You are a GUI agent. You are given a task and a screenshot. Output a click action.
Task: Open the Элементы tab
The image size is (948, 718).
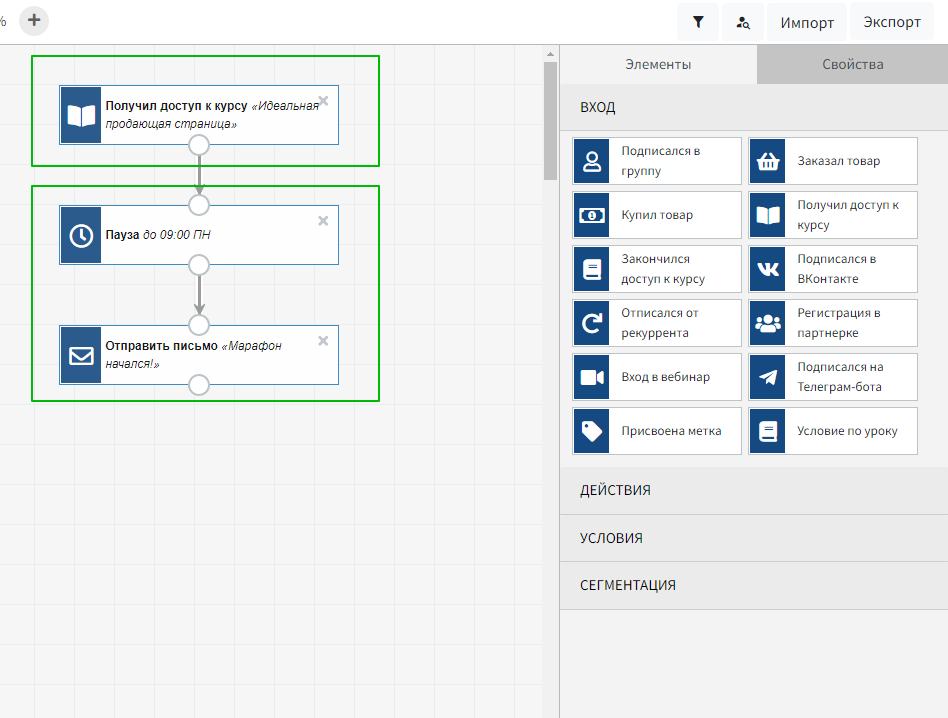(658, 64)
